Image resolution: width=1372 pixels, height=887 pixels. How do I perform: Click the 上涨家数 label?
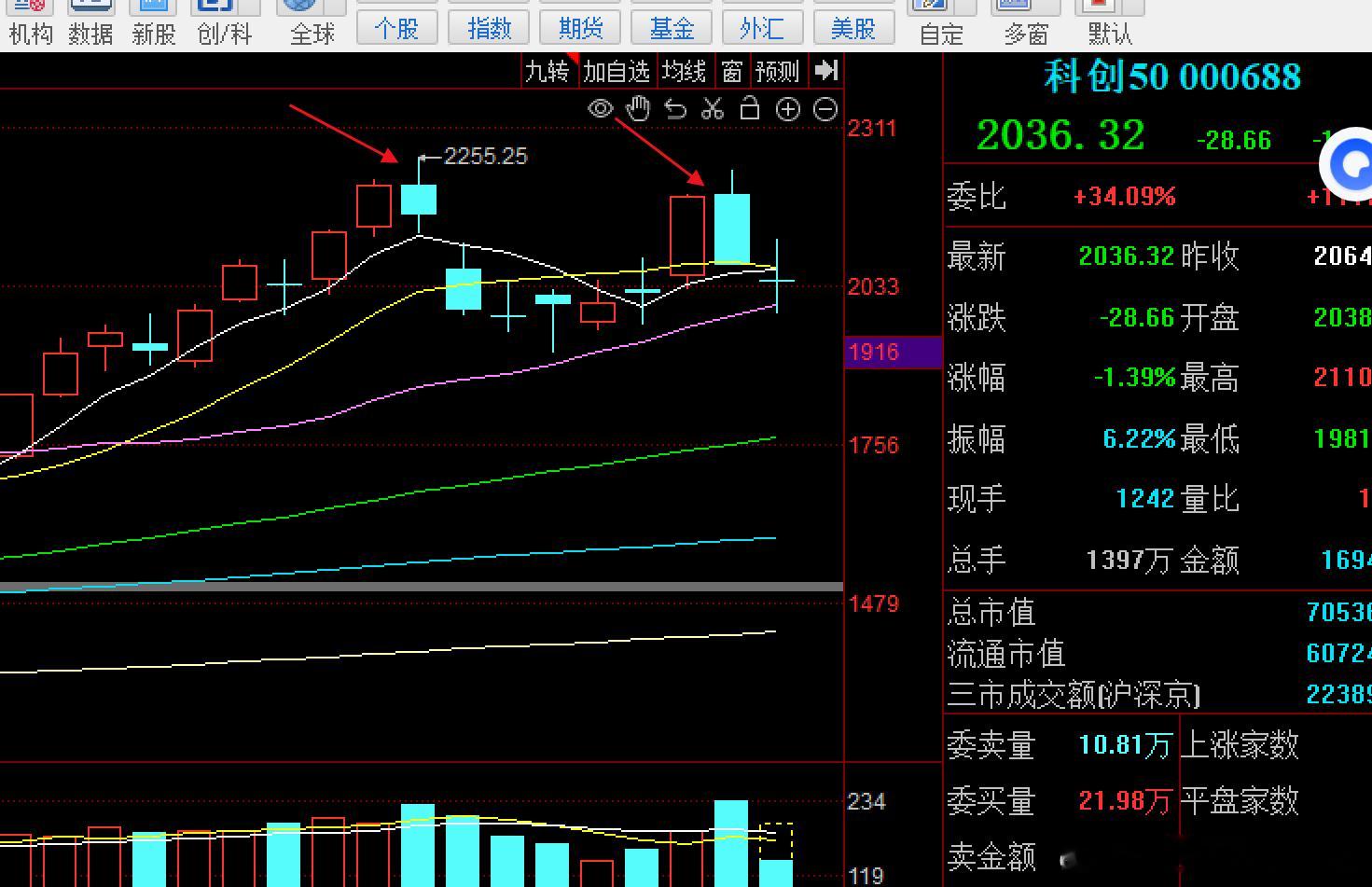1240,745
